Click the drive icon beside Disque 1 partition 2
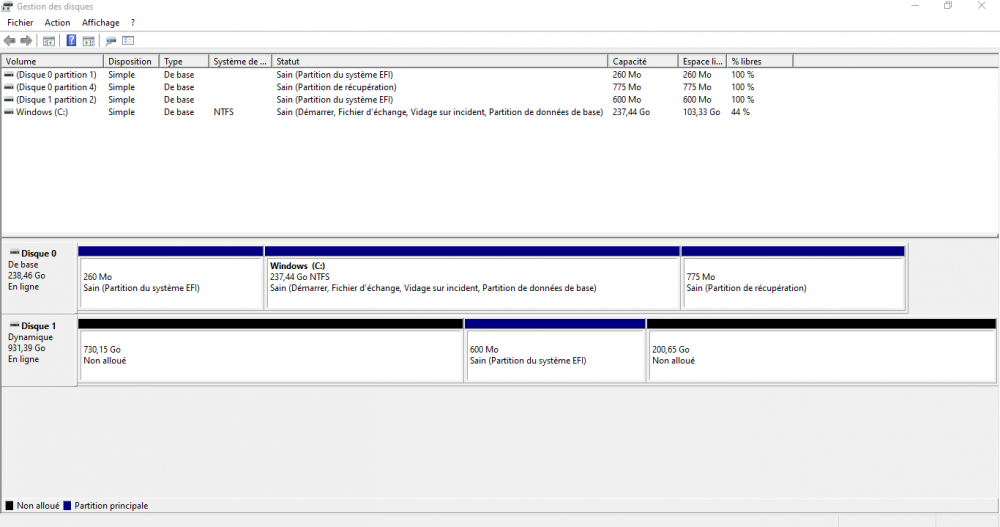1000x527 pixels. (x=8, y=100)
